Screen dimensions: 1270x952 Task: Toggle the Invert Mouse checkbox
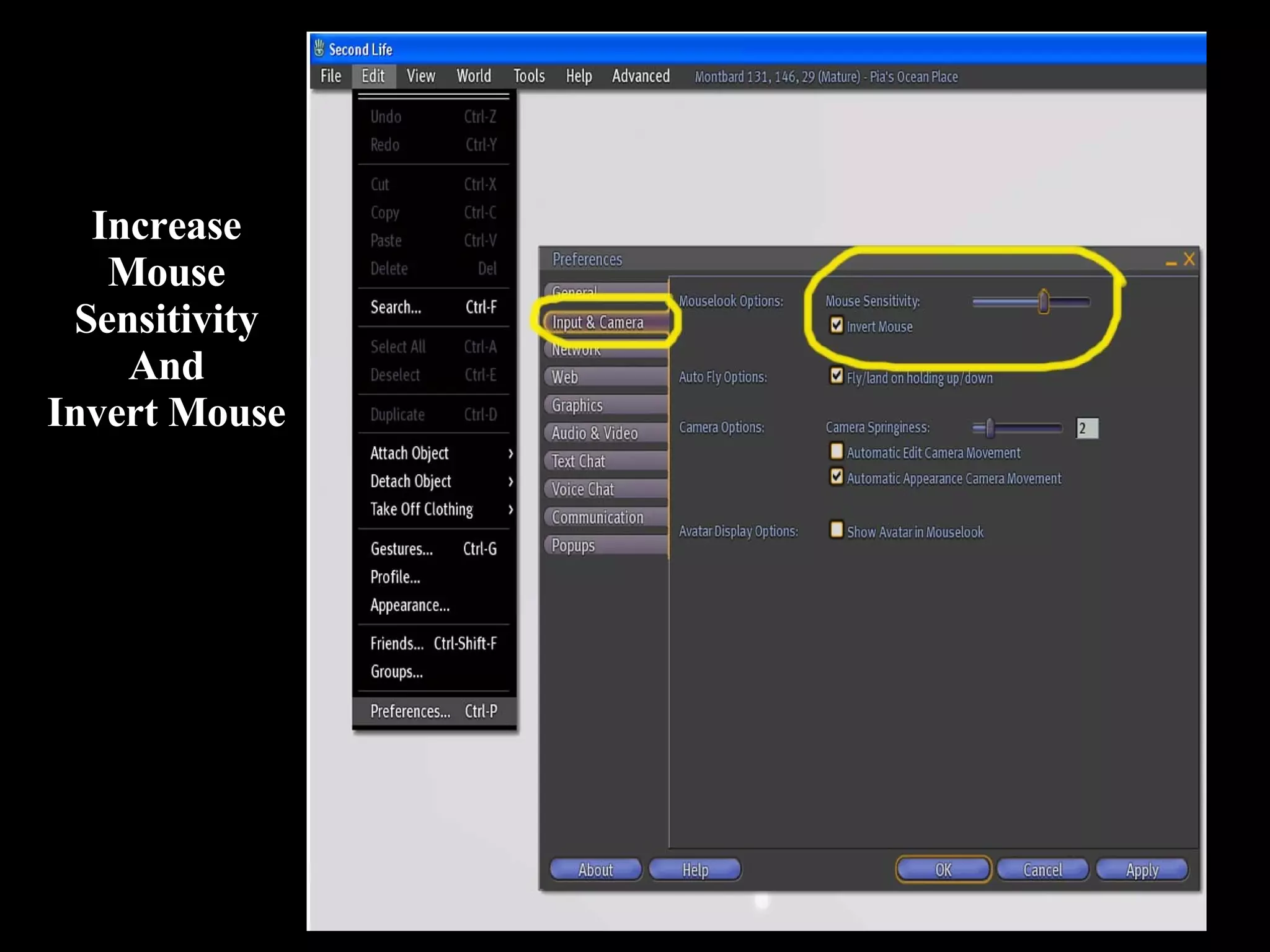pos(837,325)
